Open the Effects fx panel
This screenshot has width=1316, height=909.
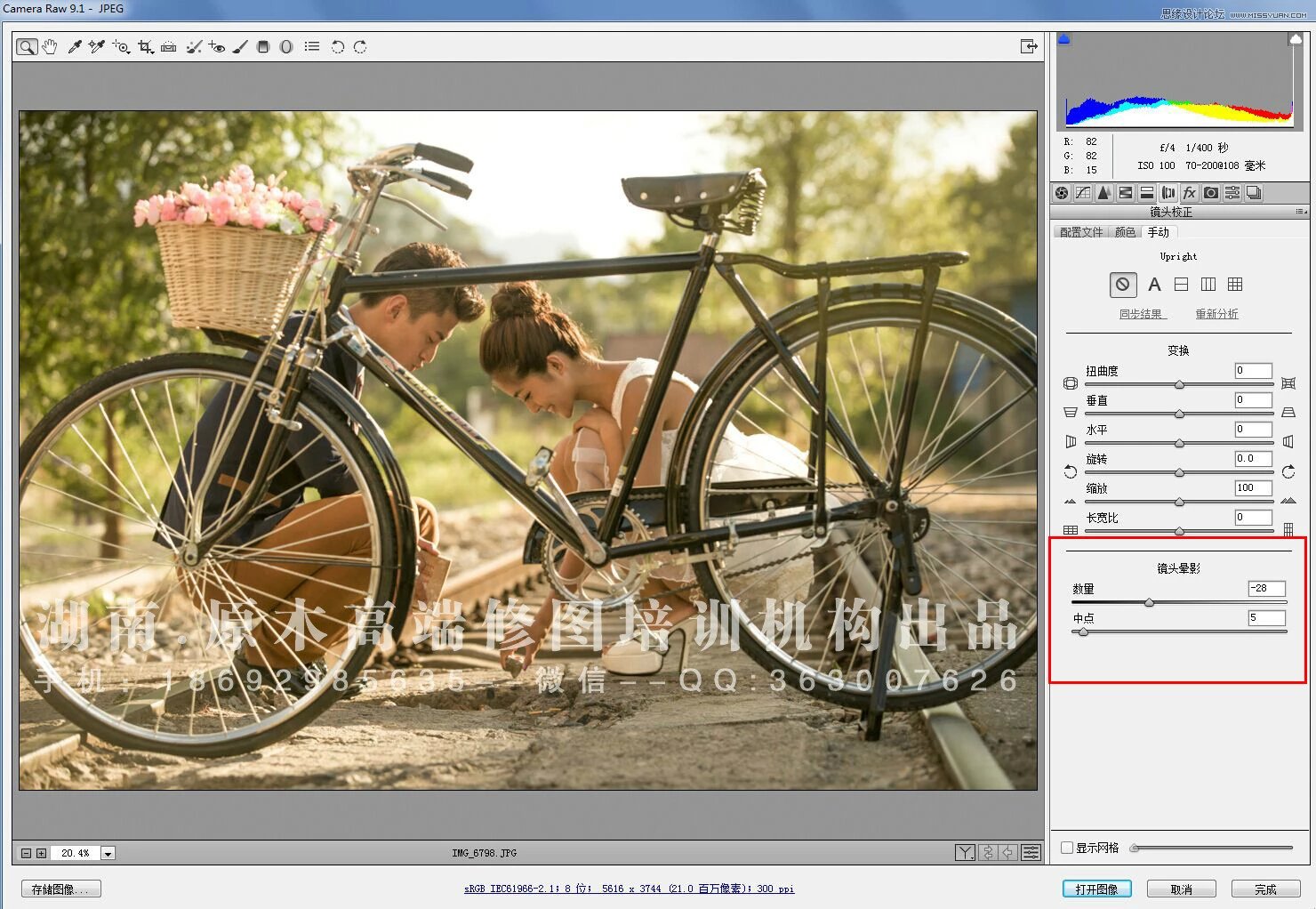[x=1190, y=193]
